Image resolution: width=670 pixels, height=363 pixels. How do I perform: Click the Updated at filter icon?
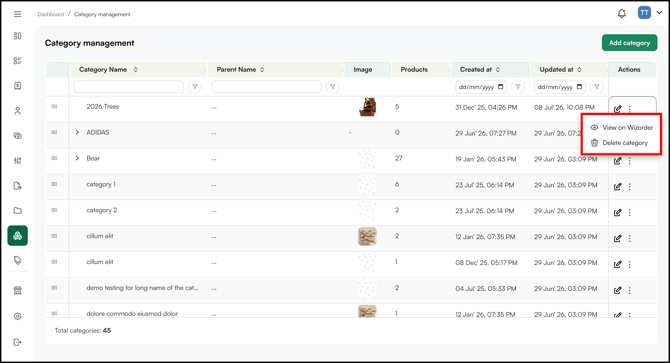tap(597, 87)
